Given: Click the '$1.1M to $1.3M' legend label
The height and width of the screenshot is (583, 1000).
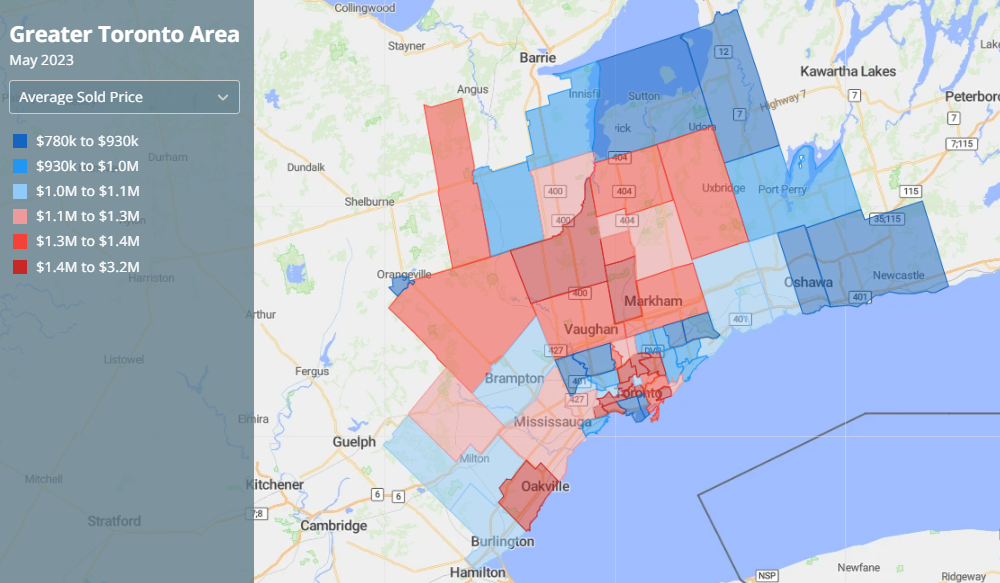Looking at the screenshot, I should tap(87, 216).
